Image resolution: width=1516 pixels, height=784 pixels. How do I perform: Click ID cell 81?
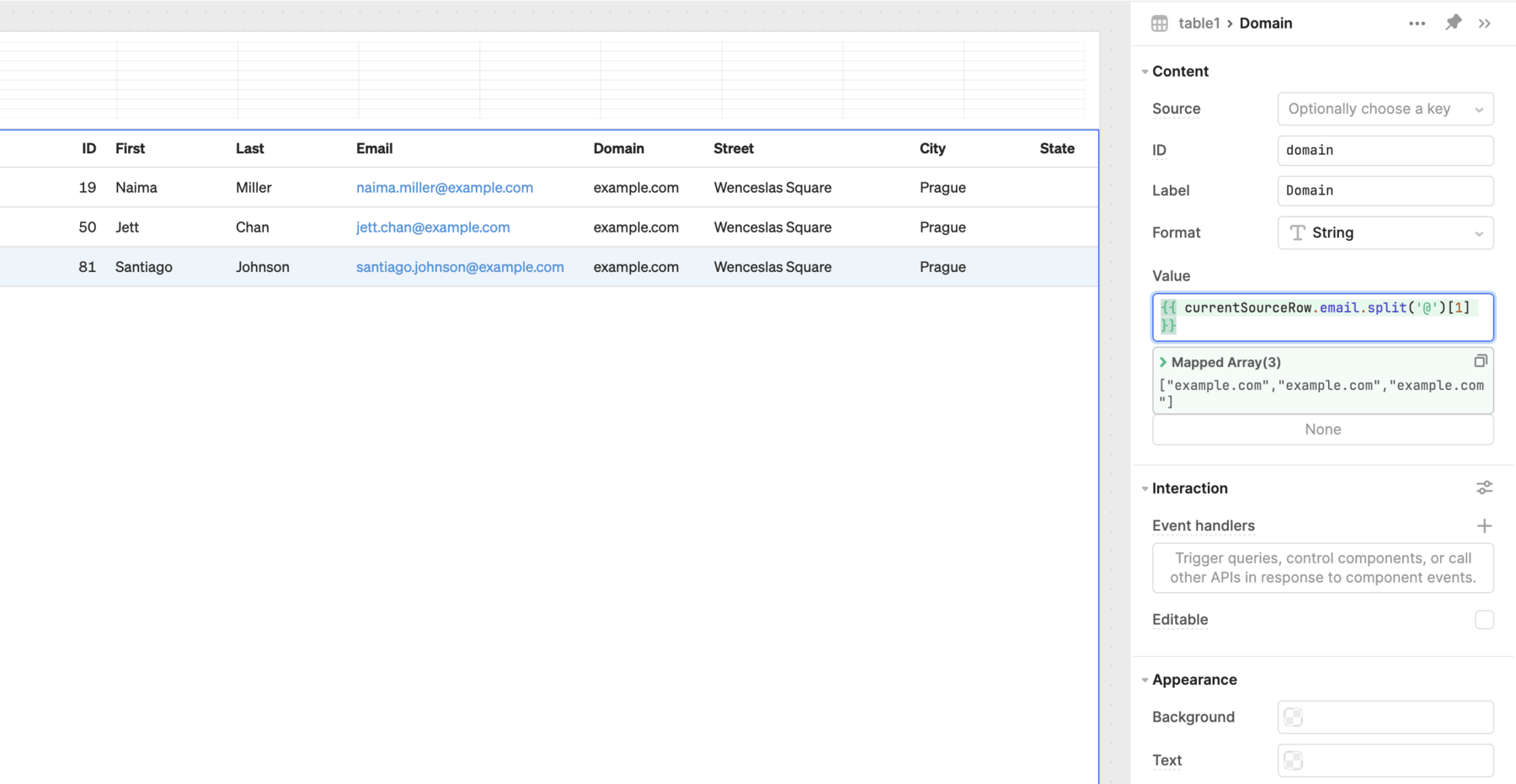(x=88, y=267)
